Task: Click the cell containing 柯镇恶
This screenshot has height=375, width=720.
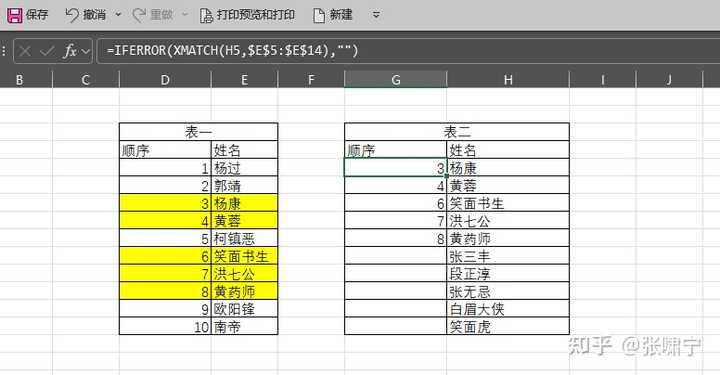Action: 244,238
